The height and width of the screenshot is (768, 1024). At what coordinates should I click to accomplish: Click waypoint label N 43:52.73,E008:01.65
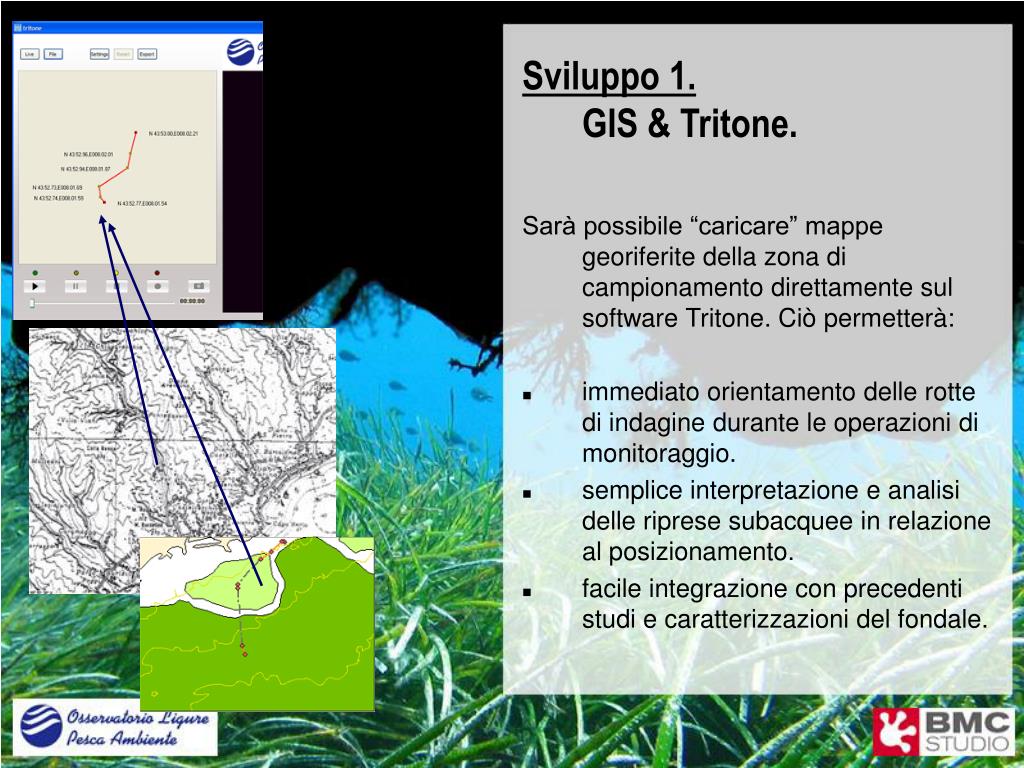click(57, 187)
